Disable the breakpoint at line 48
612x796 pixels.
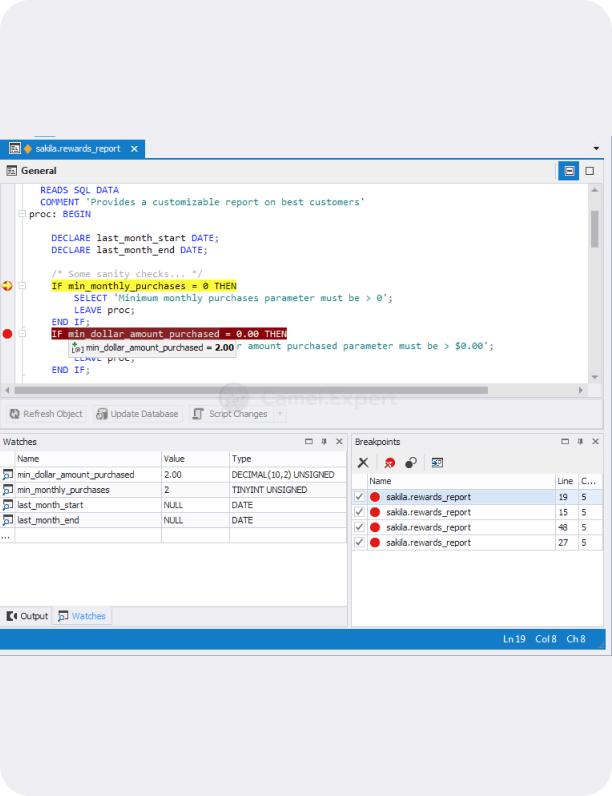click(359, 527)
